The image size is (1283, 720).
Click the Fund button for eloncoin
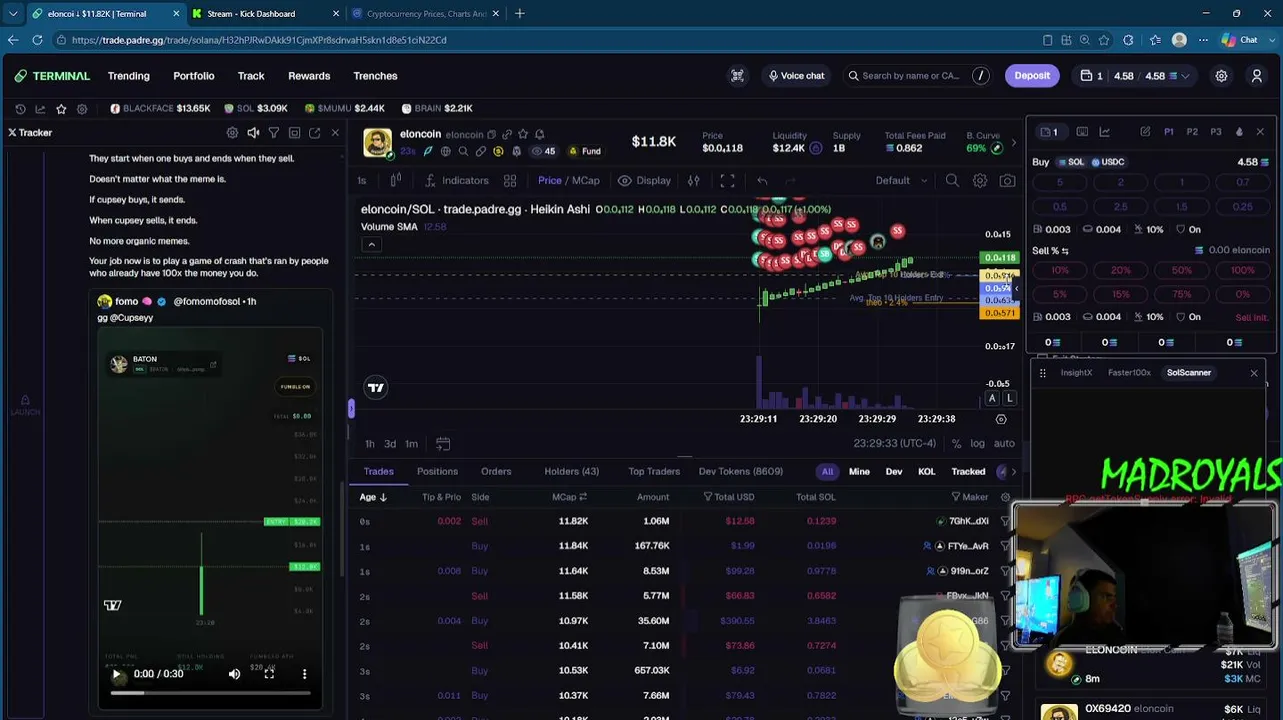pyautogui.click(x=585, y=151)
